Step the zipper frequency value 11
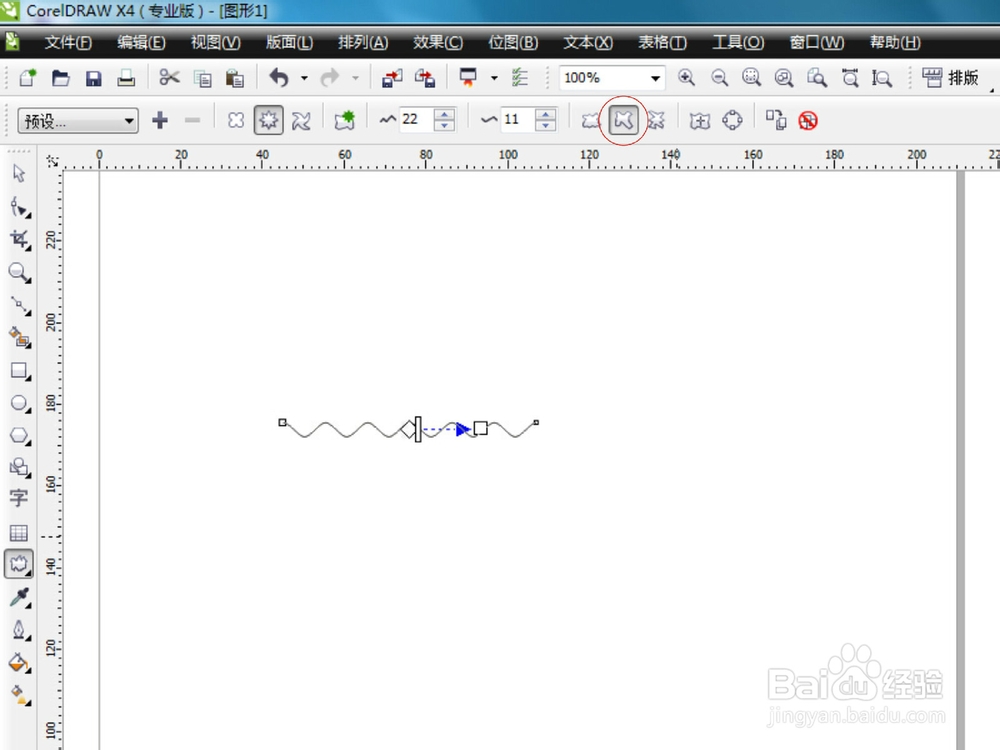The height and width of the screenshot is (750, 1000). 545,120
